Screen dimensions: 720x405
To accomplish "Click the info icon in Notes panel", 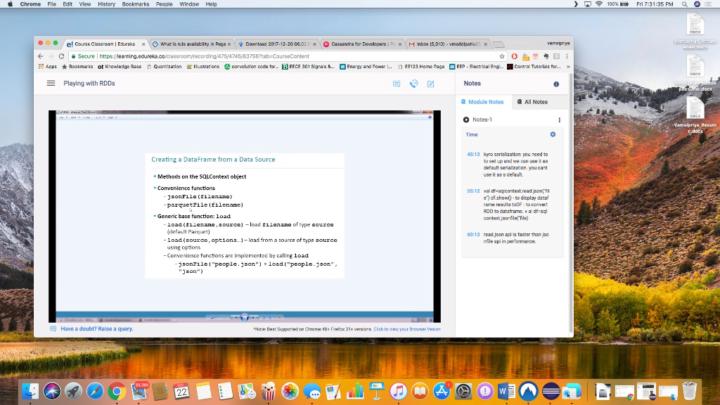I will [556, 84].
